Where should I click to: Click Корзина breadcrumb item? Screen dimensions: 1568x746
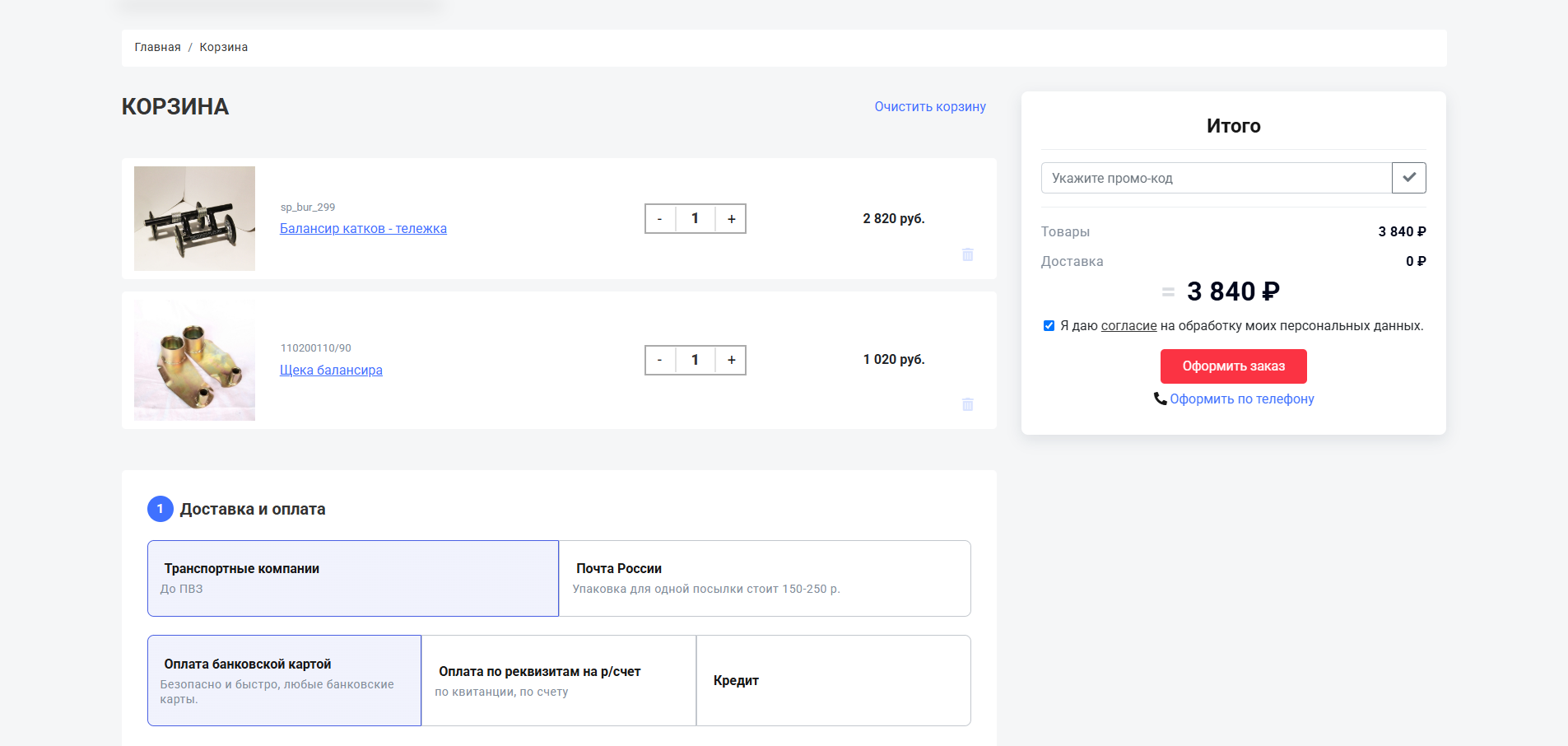pos(224,47)
